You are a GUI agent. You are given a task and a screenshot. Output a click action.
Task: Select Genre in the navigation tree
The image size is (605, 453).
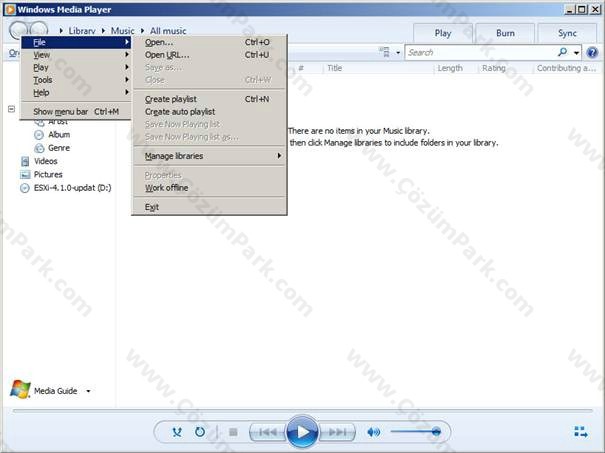[59, 148]
